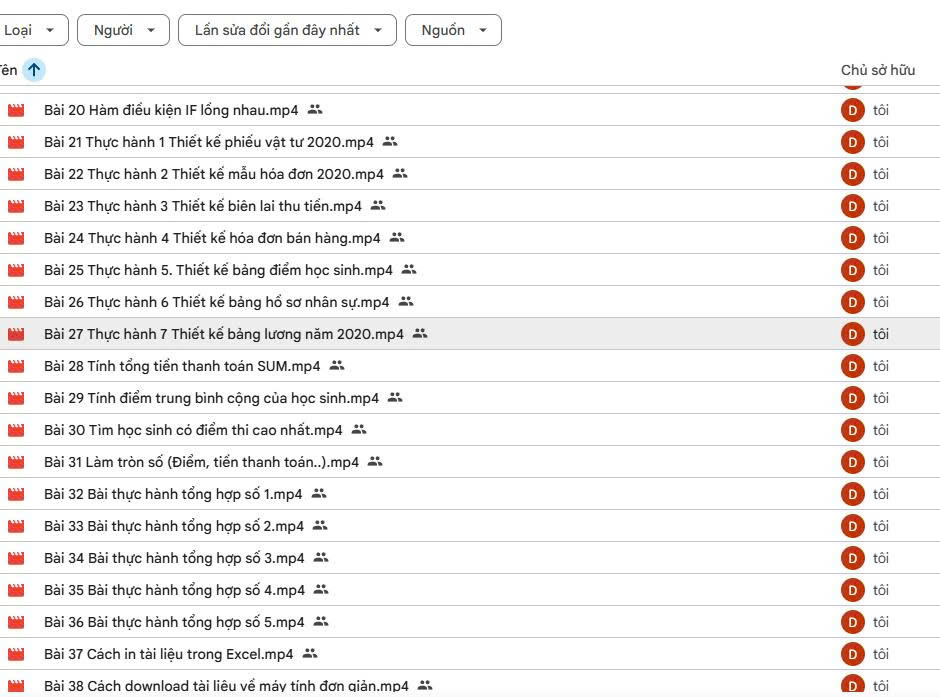The height and width of the screenshot is (697, 940).
Task: Click shared icon next to Bài 37 file
Action: [310, 654]
